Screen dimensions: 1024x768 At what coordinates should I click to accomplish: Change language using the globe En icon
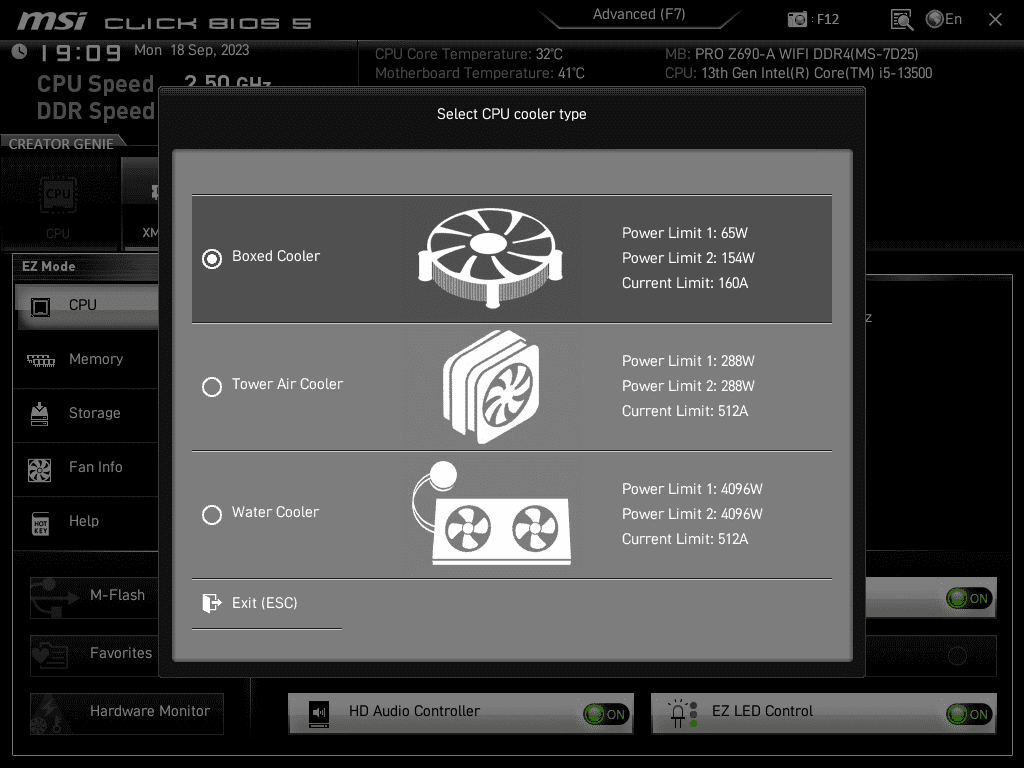pyautogui.click(x=944, y=19)
